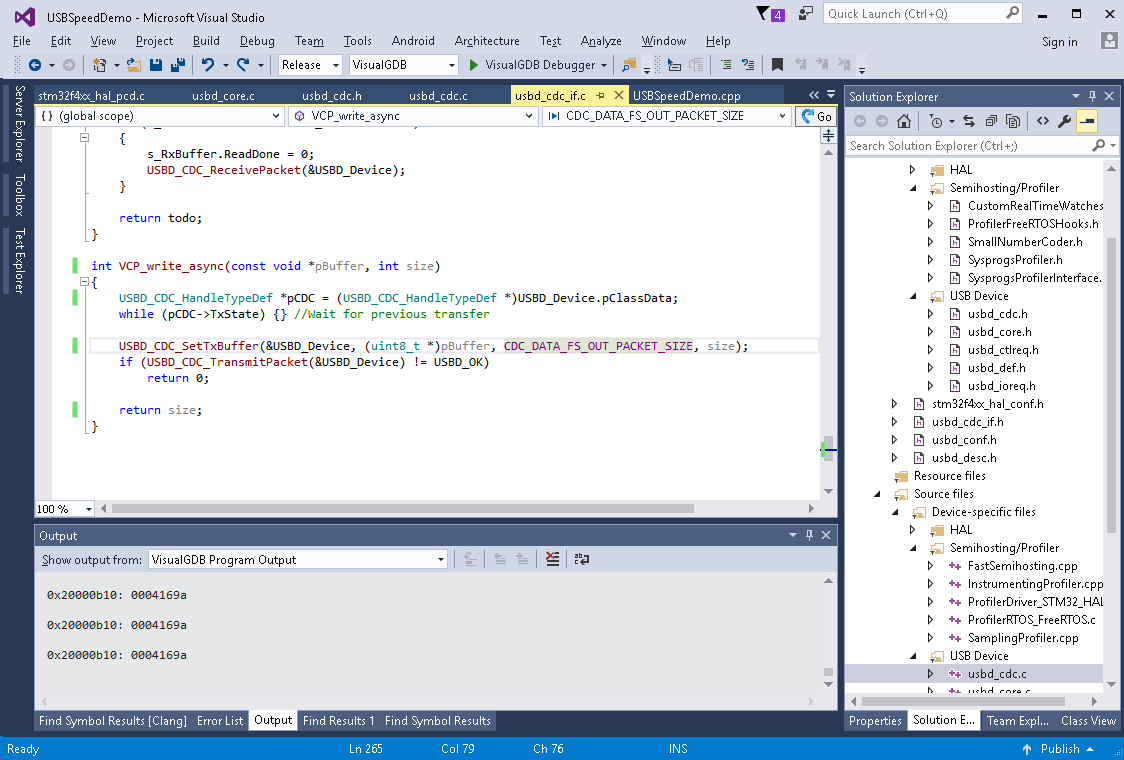
Task: Click Clear All icon in Output panel
Action: coord(553,559)
